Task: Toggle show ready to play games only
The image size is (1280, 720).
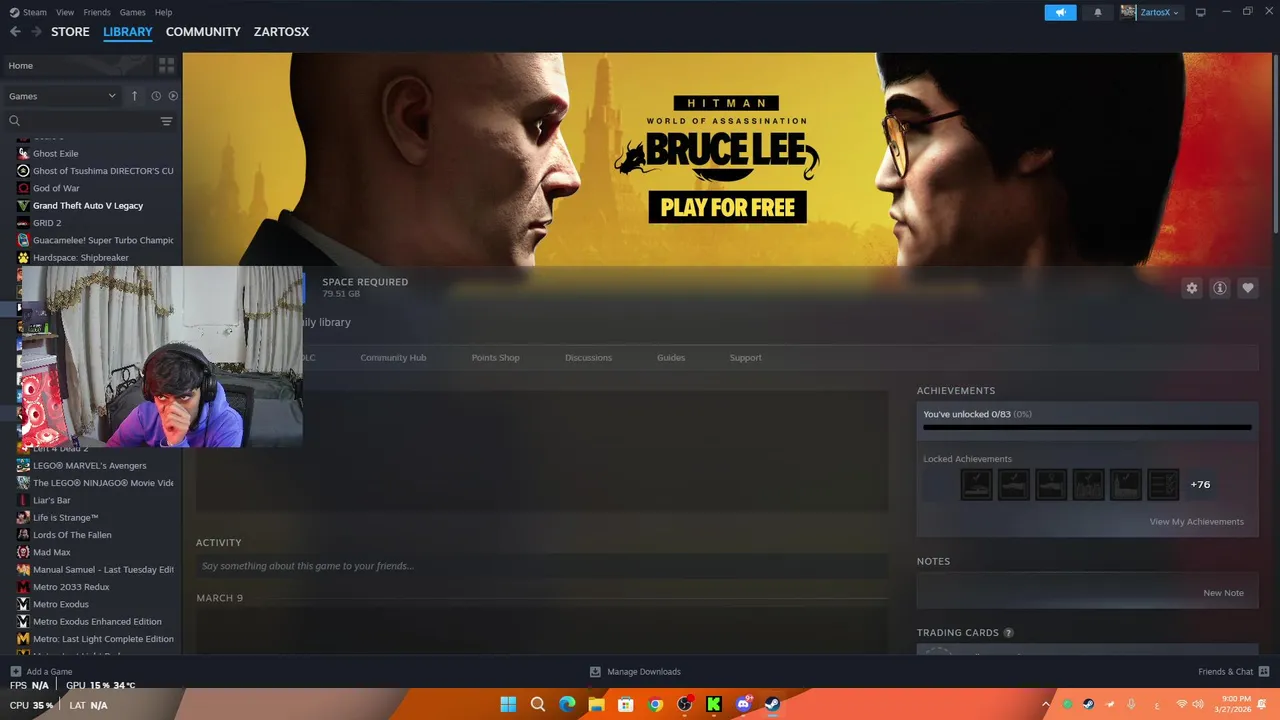Action: [x=173, y=96]
